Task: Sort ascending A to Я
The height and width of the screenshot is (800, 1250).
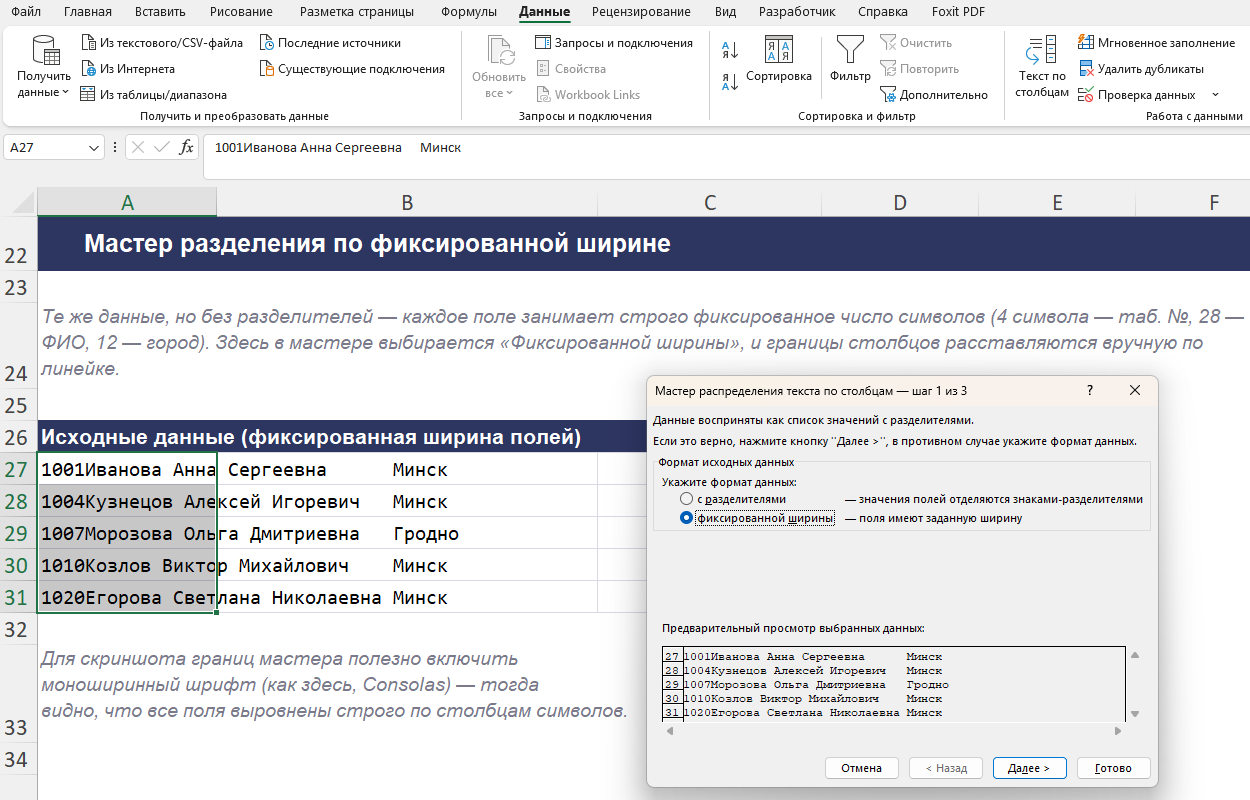Action: 730,50
